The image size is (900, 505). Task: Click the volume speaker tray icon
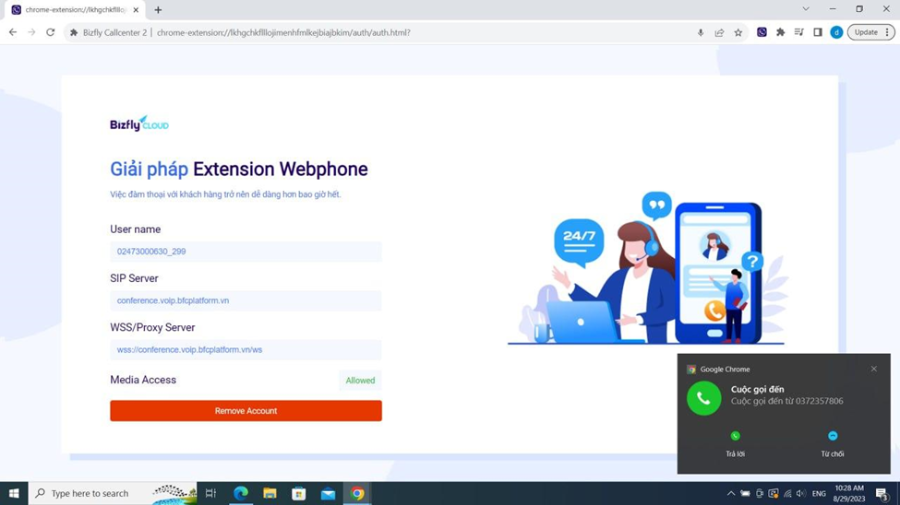pos(801,494)
